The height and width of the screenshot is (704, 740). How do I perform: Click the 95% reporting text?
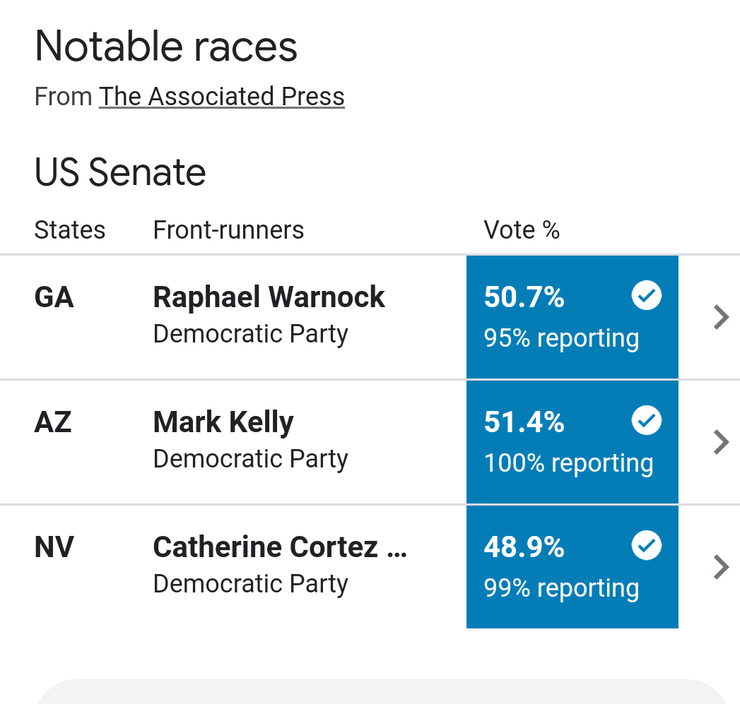coord(562,338)
